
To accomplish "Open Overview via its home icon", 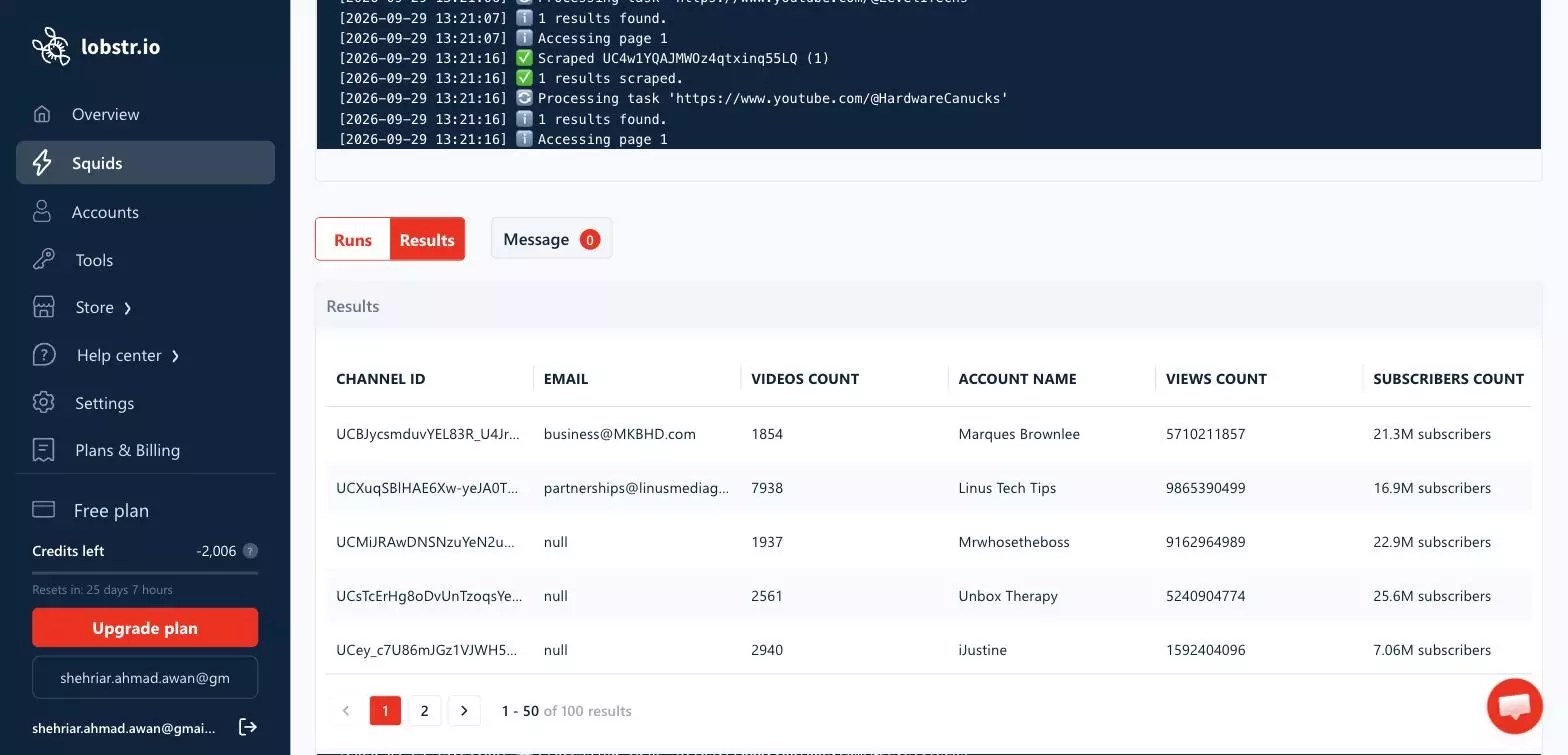I will click(x=42, y=114).
